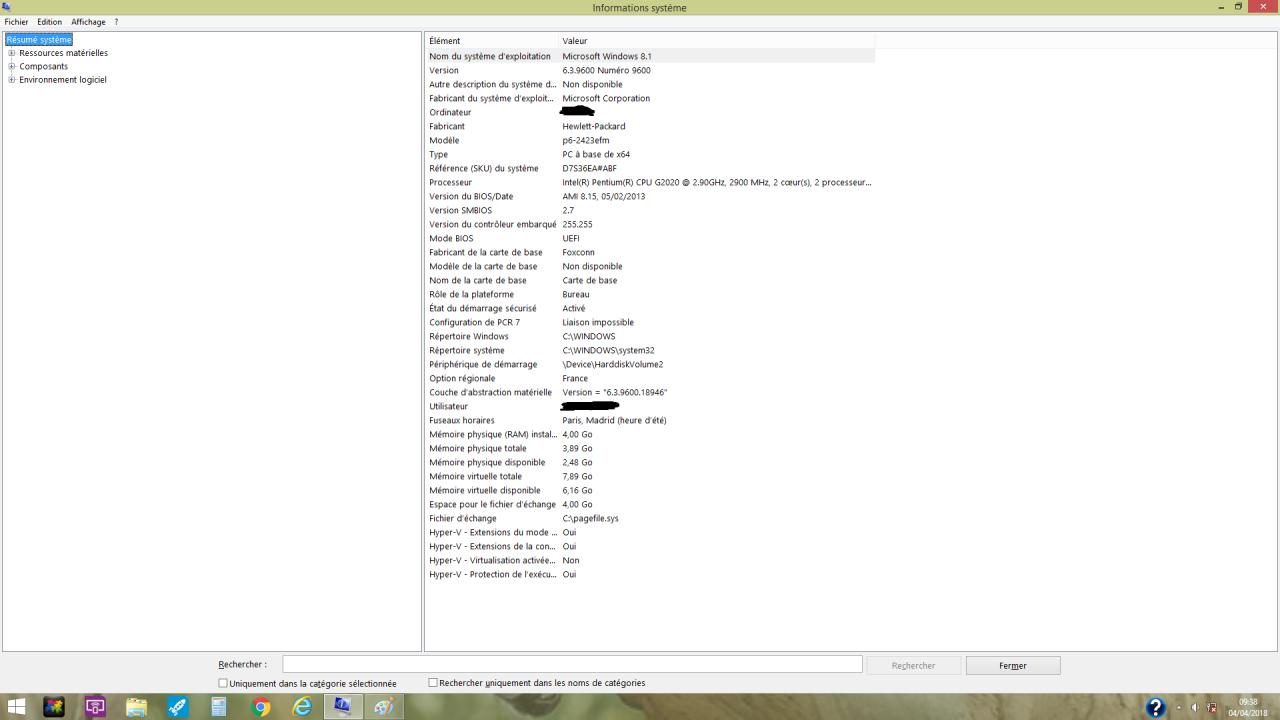Click SKU value 'D7S36EA#ABF'

[x=590, y=168]
